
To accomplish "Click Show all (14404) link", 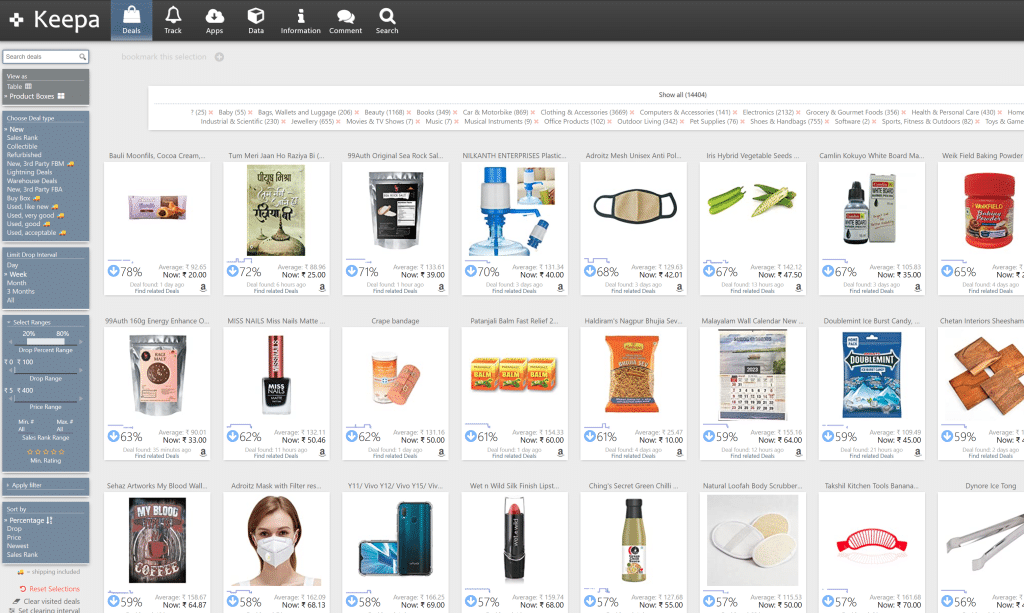I will pyautogui.click(x=683, y=95).
